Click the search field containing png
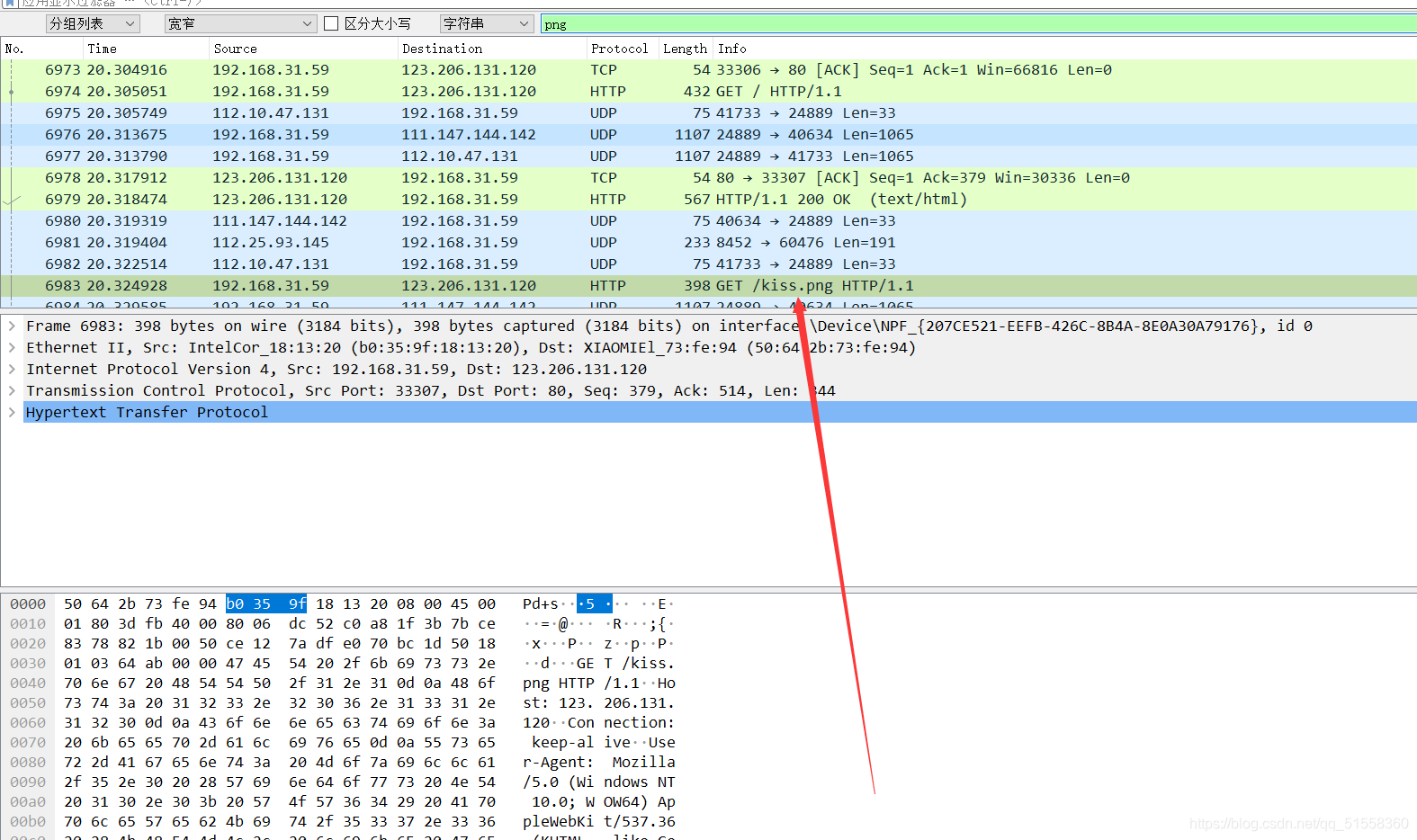1417x840 pixels. tap(978, 24)
